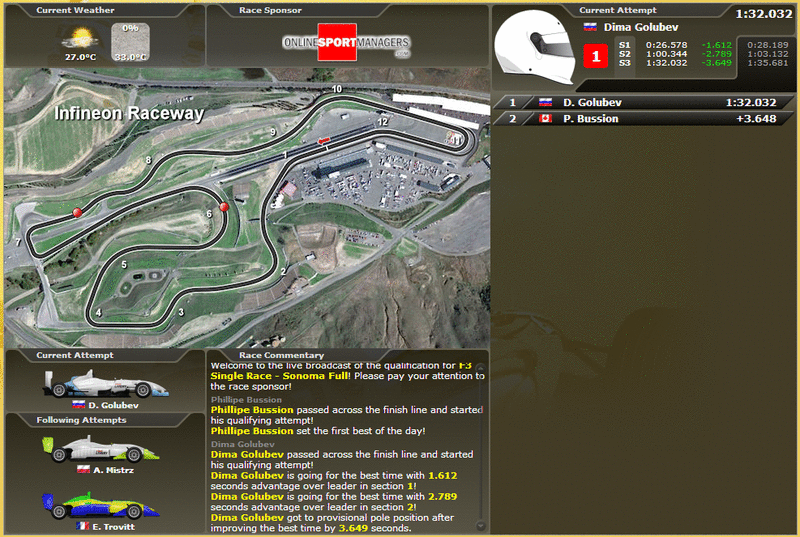Screen dimensions: 800x537
Task: Click the -2.789 sector two delta
Action: point(716,54)
